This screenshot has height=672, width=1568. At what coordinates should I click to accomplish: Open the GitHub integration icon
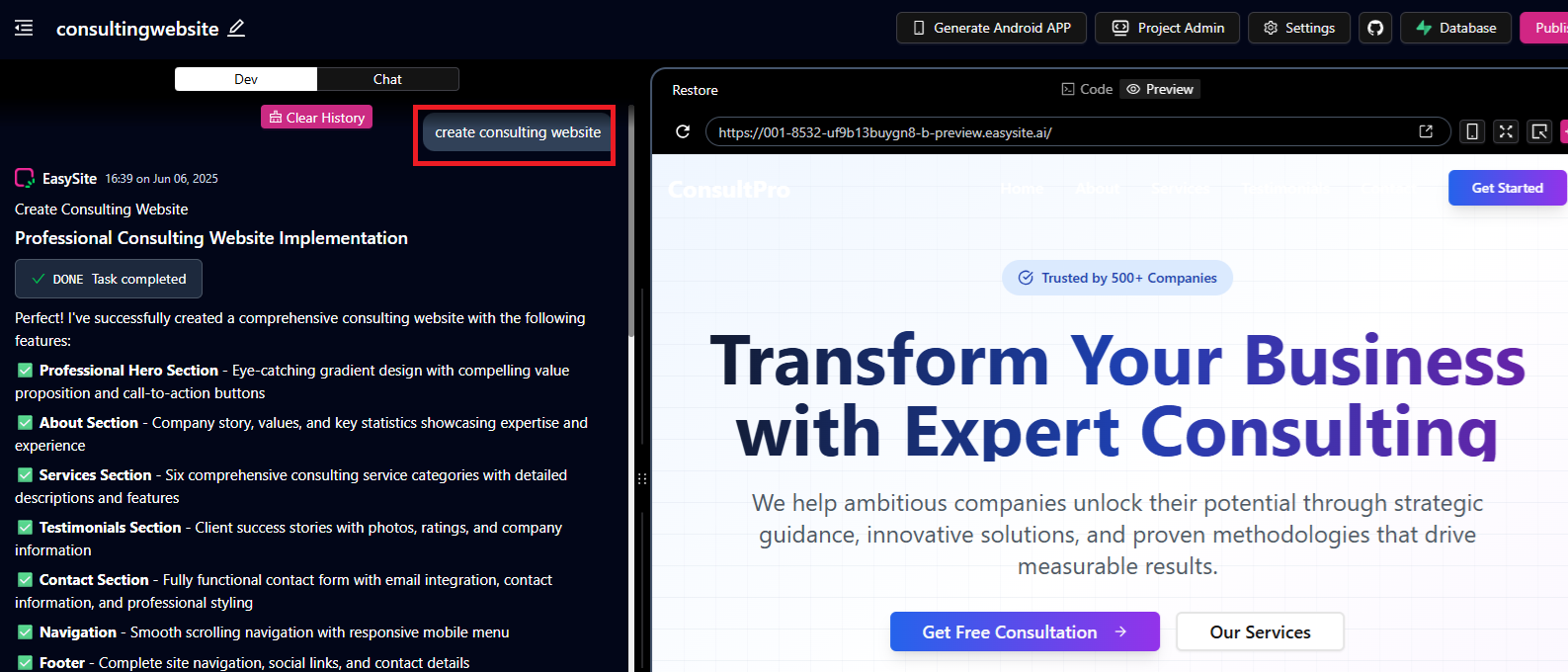[1375, 28]
